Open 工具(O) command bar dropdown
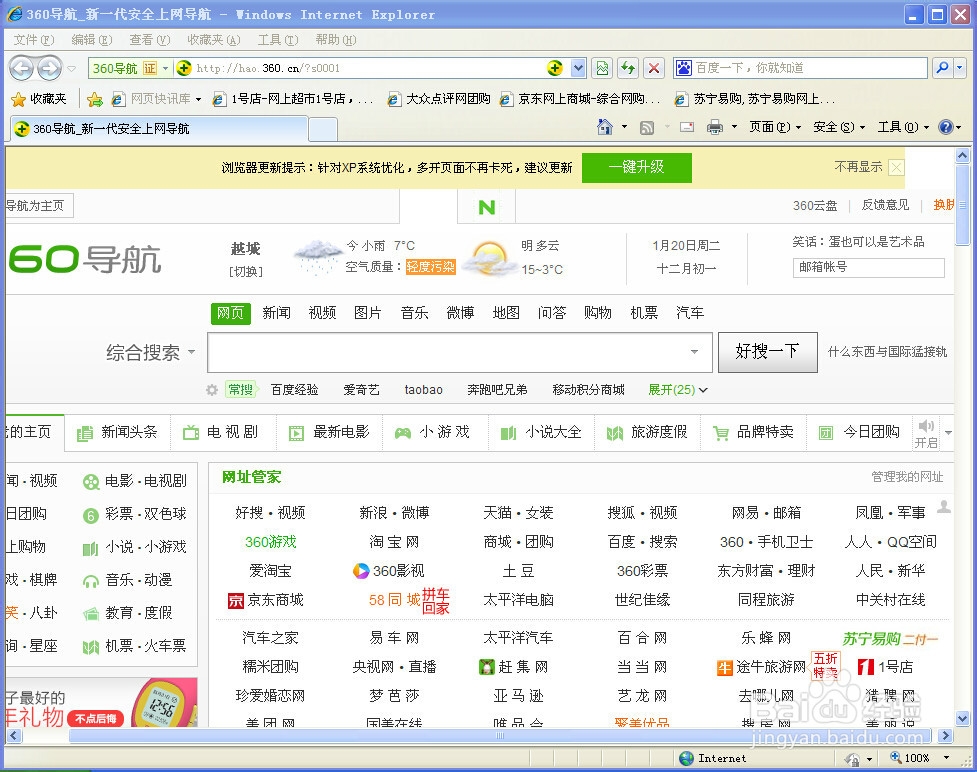 [903, 127]
